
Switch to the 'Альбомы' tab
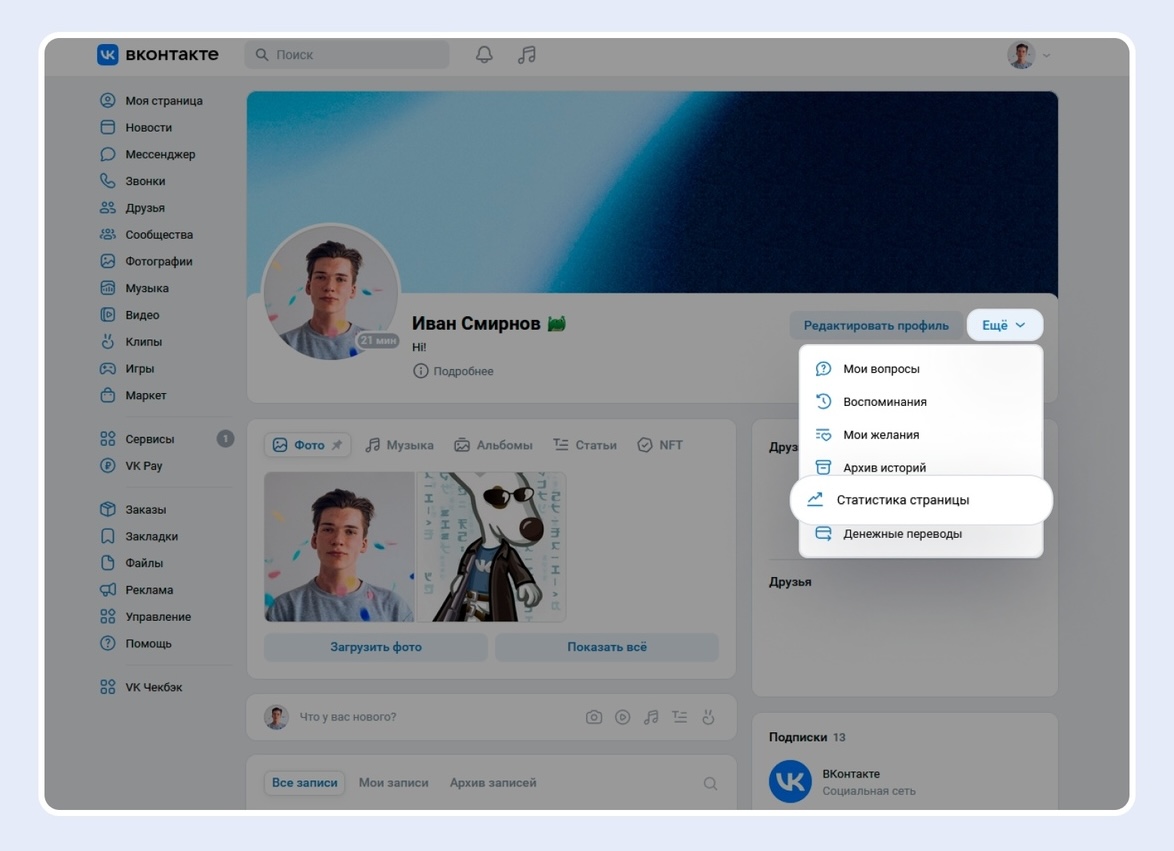click(493, 445)
